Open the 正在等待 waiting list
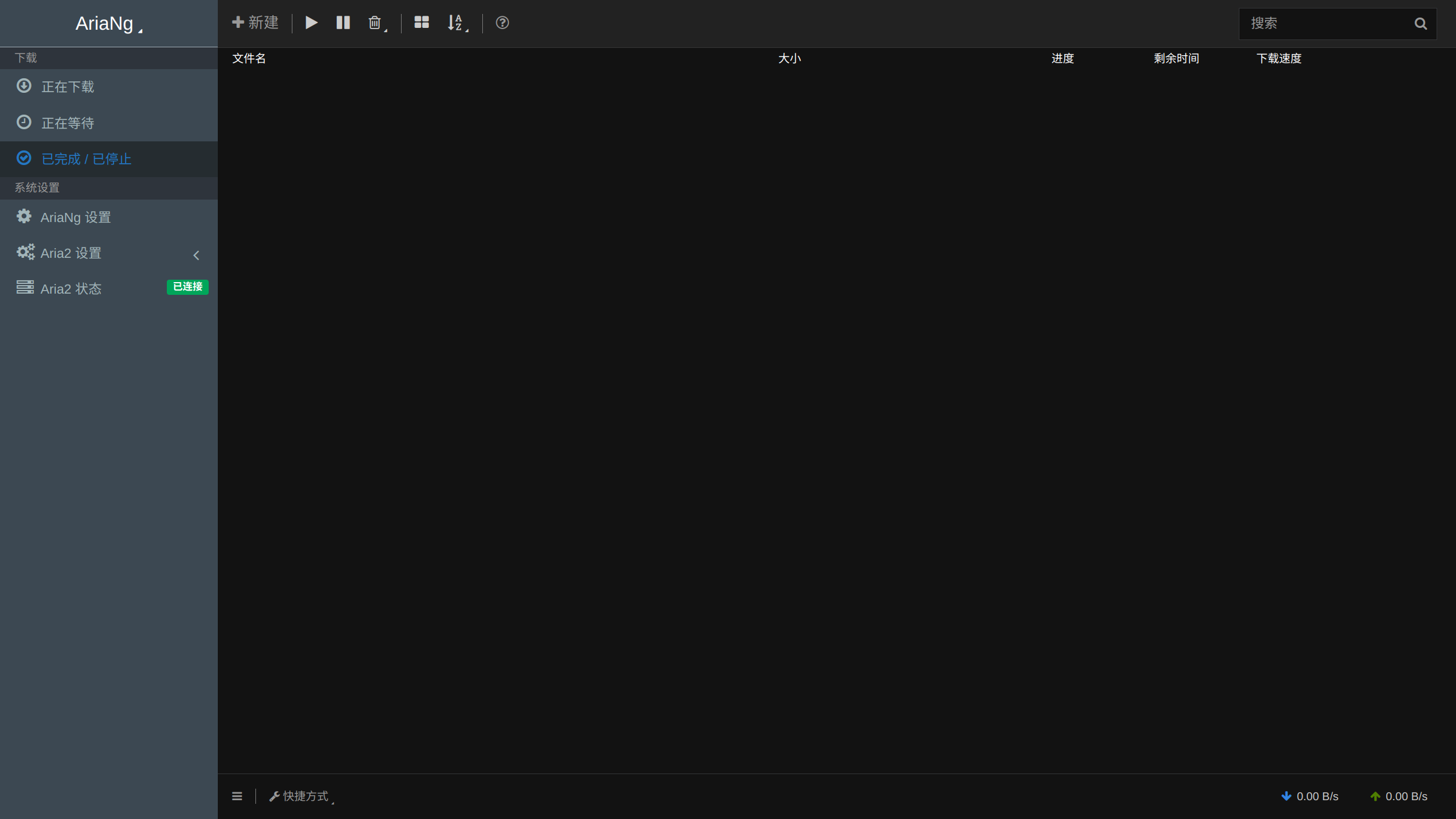Image resolution: width=1456 pixels, height=819 pixels. 109,123
